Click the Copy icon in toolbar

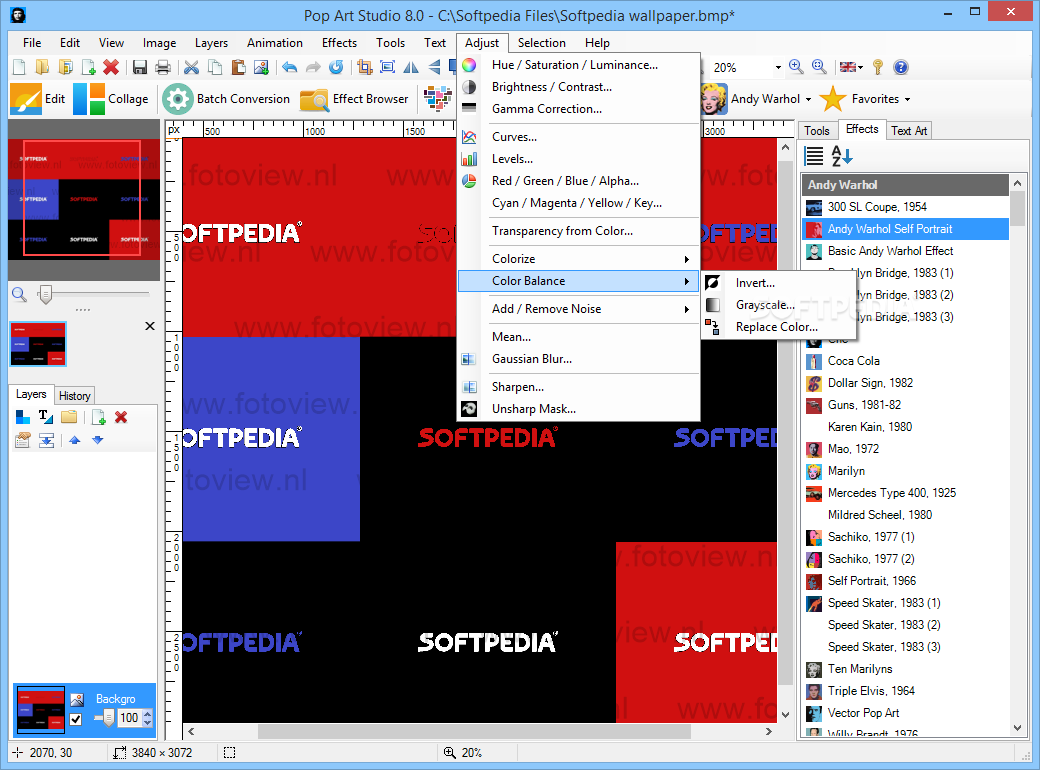point(215,67)
